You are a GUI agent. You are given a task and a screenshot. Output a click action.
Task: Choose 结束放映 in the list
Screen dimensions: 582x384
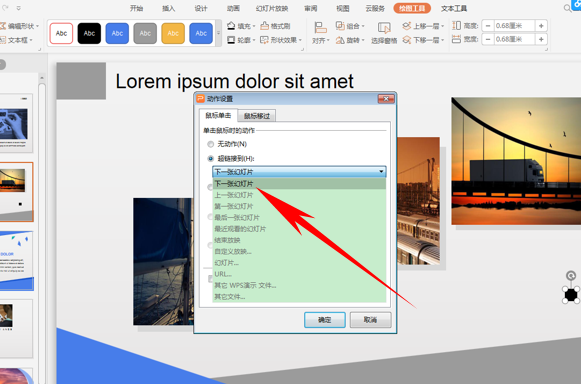tap(299, 240)
